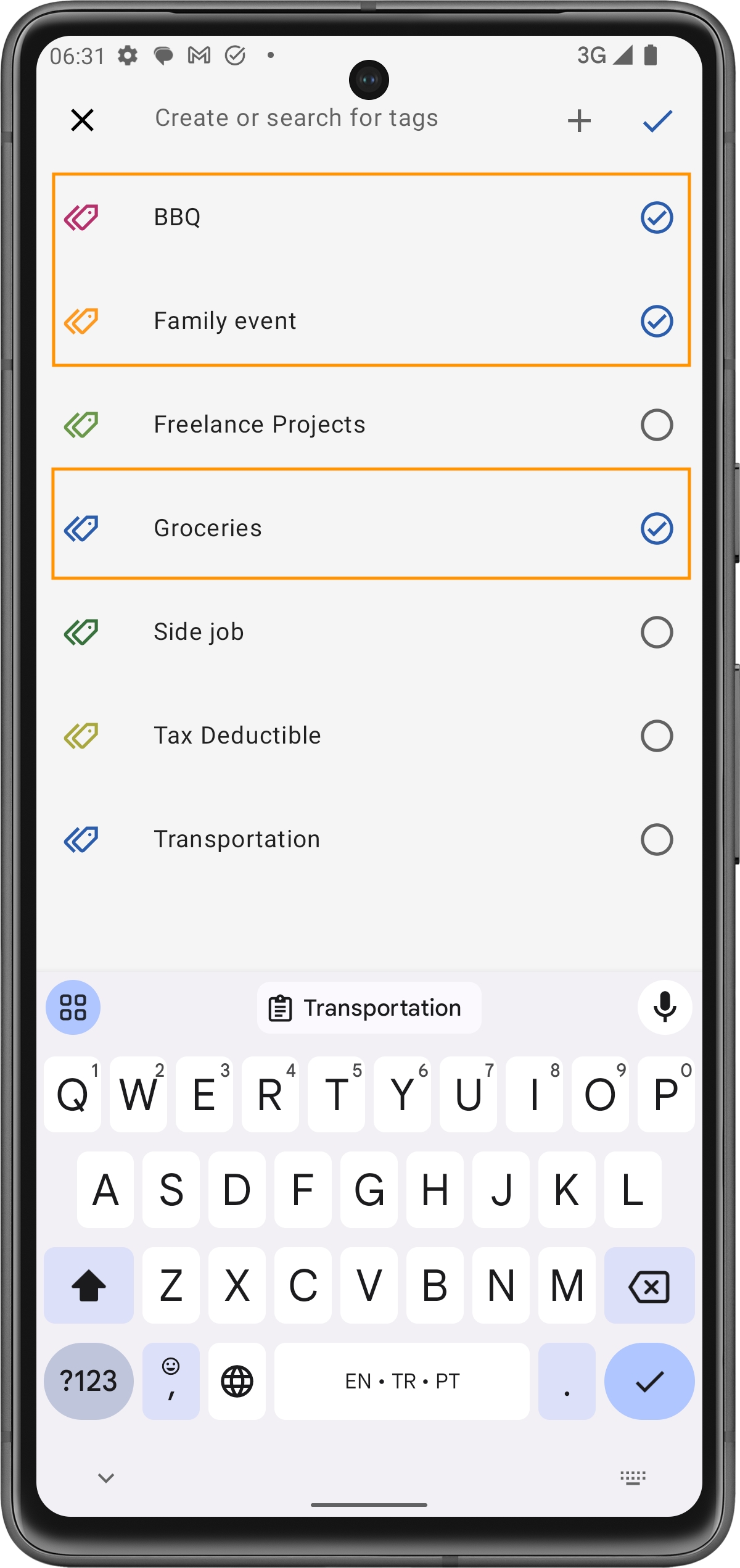Tap the keyboard microphone icon
This screenshot has width=740, height=1568.
pos(664,1007)
